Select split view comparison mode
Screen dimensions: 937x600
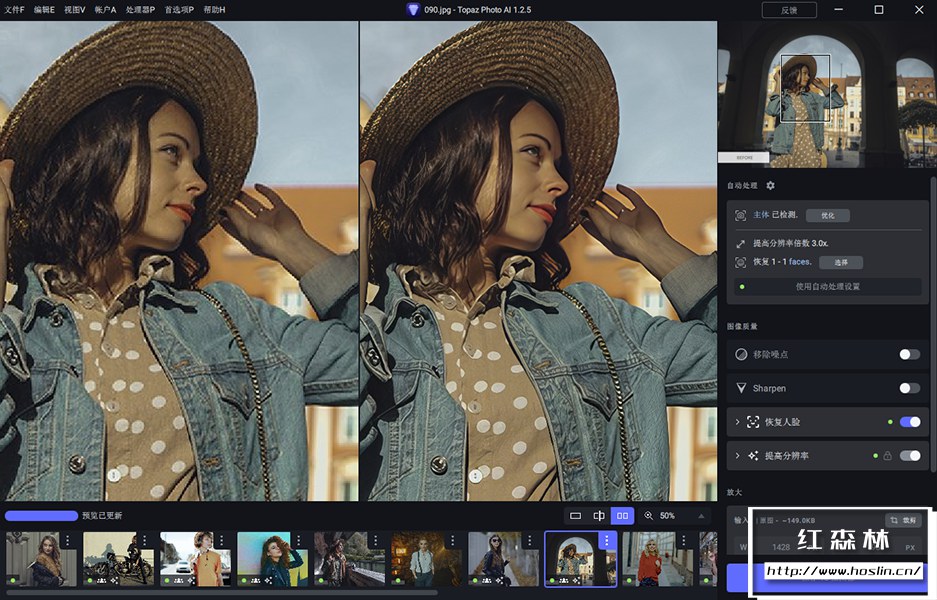(x=599, y=516)
